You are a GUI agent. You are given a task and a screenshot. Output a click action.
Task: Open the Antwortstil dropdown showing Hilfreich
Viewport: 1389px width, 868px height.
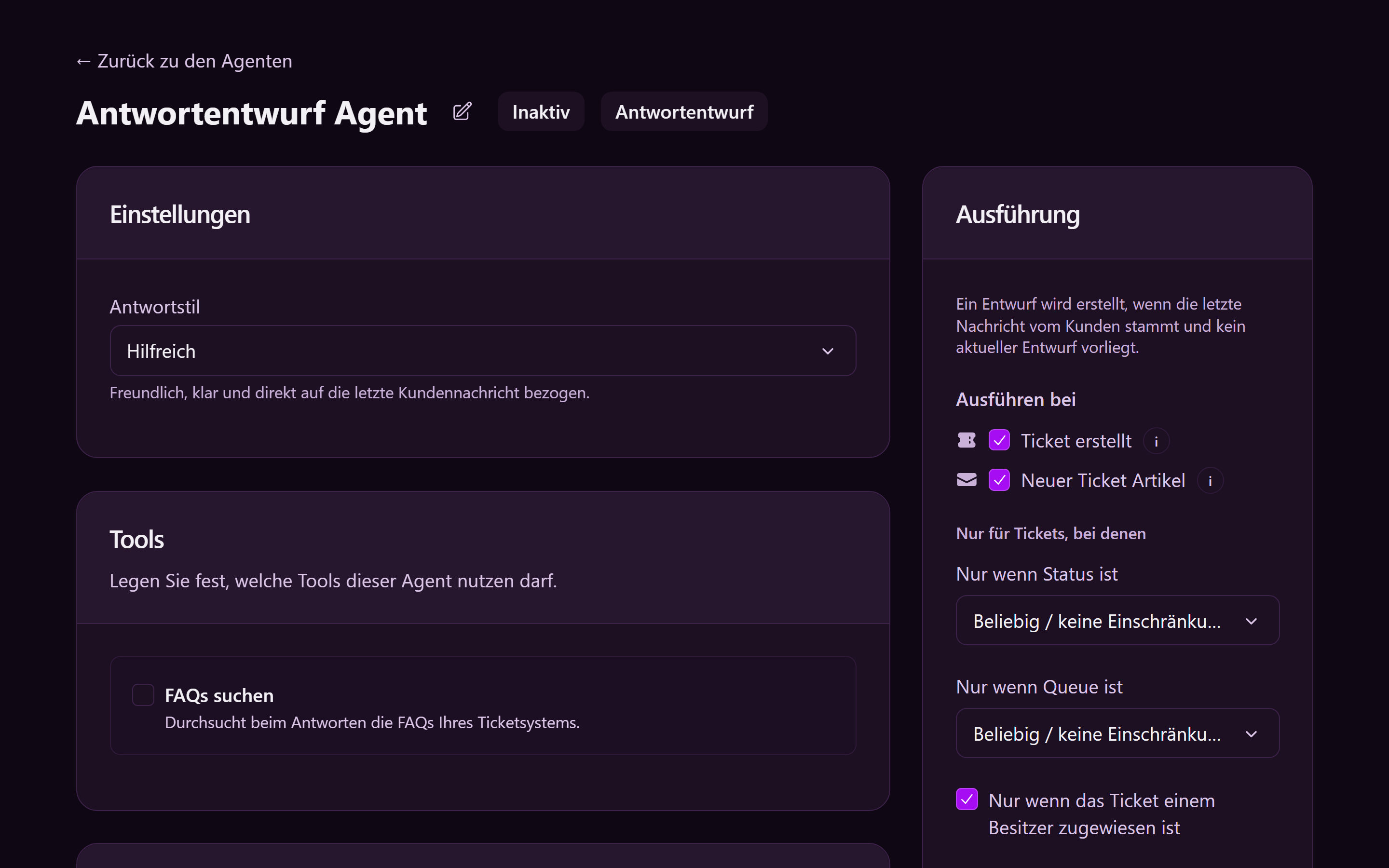pos(483,351)
